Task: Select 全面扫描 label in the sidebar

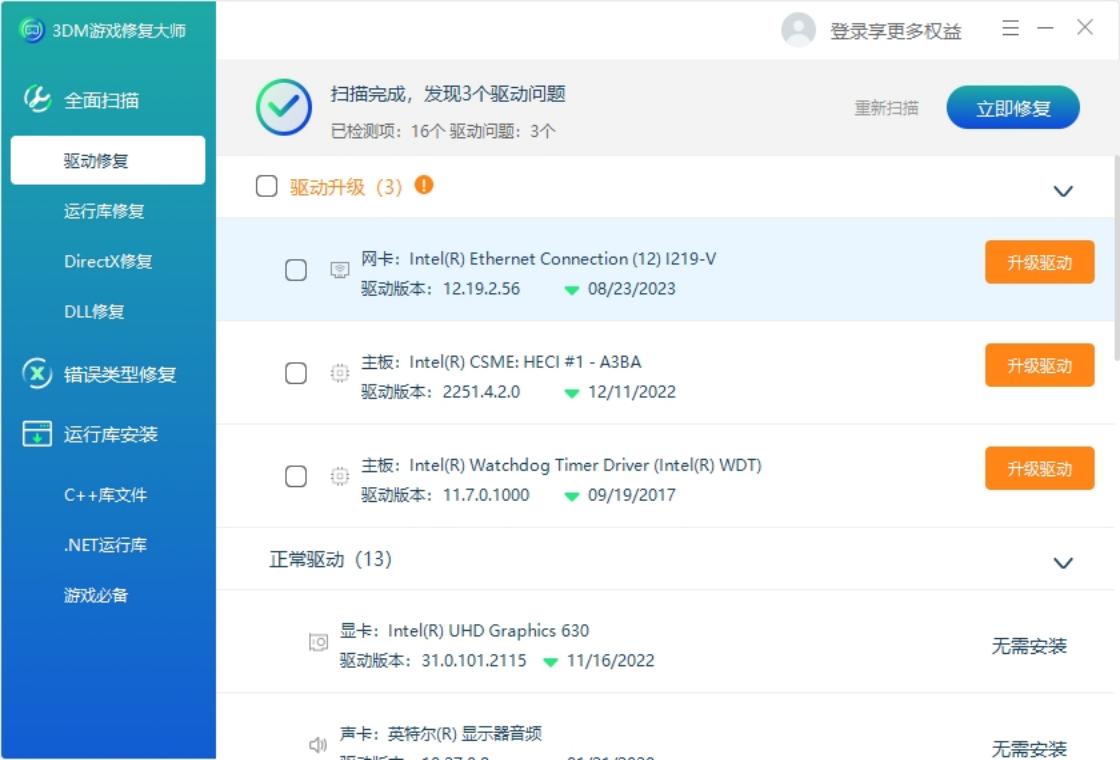Action: [101, 100]
